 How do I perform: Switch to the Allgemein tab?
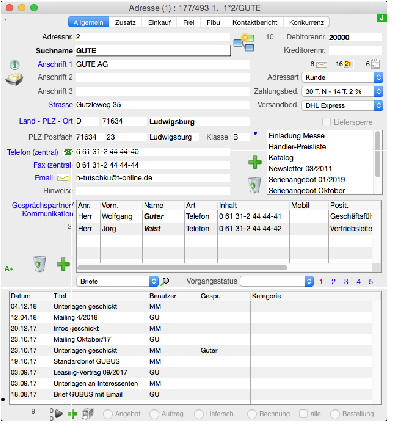click(x=89, y=22)
